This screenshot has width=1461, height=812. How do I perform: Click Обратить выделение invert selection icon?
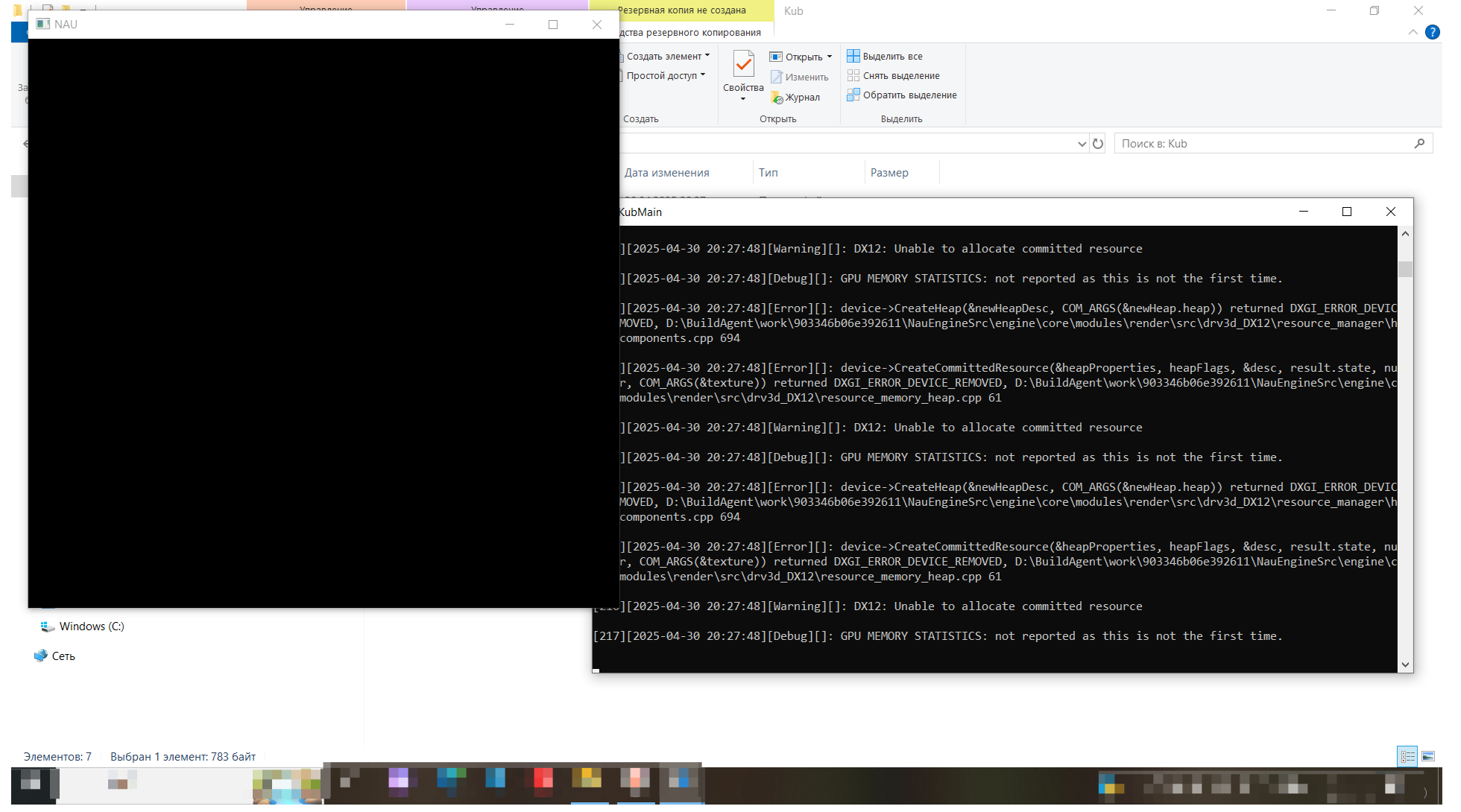(x=853, y=95)
